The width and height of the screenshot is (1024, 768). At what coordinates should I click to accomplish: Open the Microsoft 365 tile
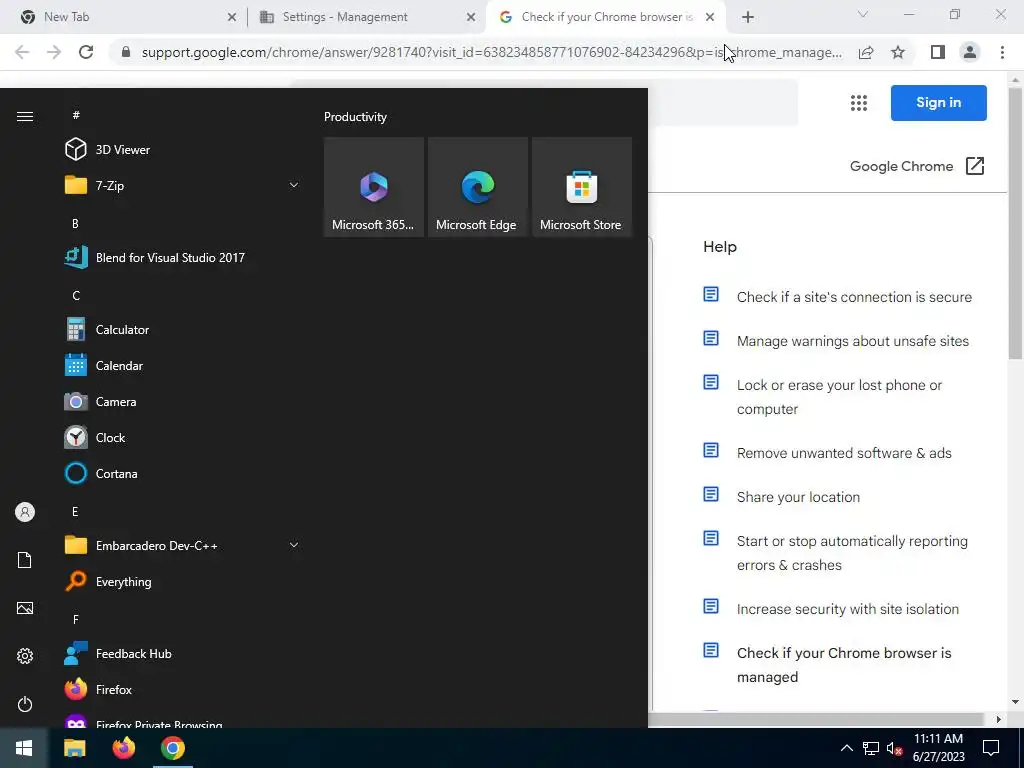click(374, 187)
